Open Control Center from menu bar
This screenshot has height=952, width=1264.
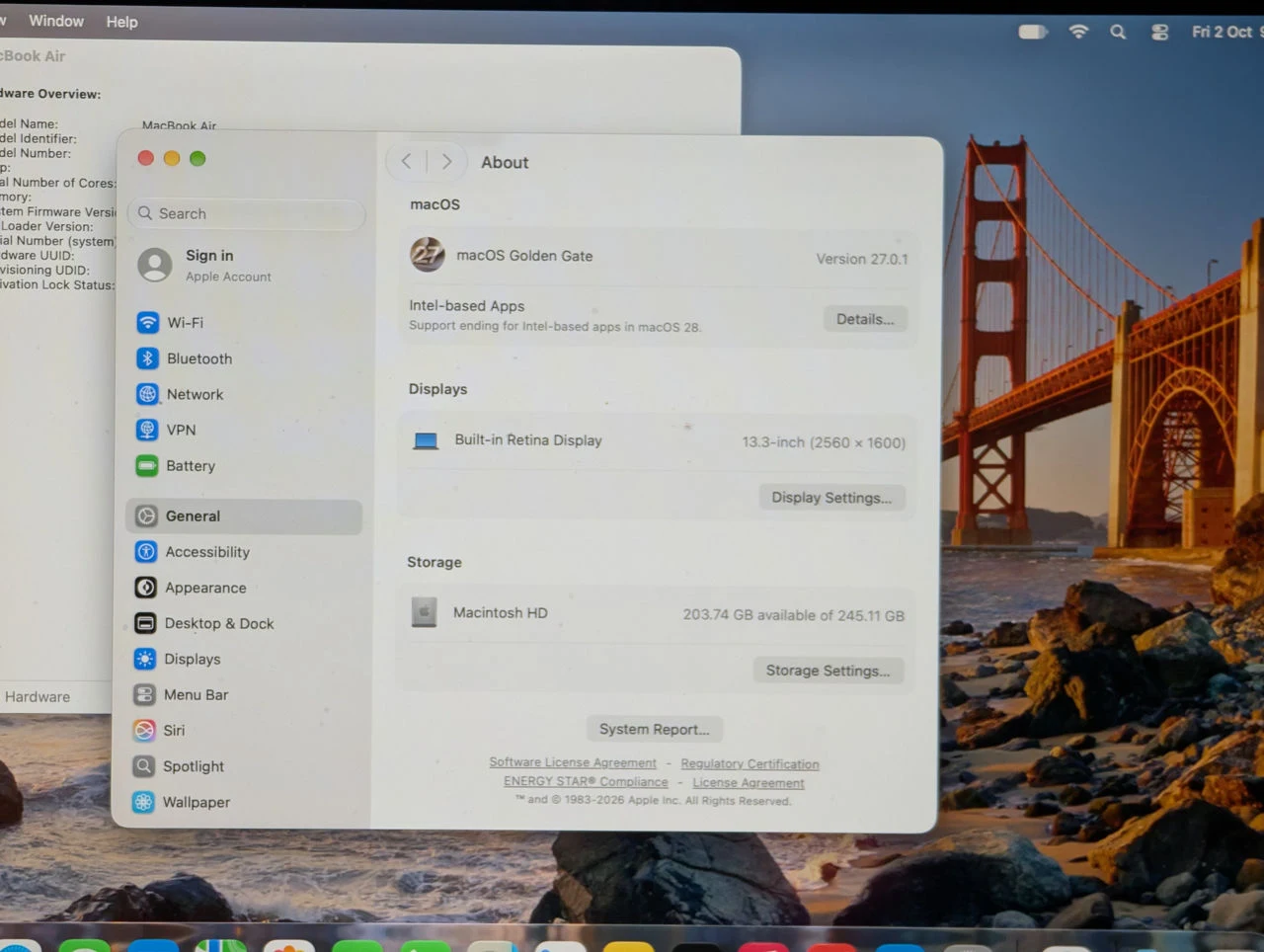pyautogui.click(x=1159, y=32)
